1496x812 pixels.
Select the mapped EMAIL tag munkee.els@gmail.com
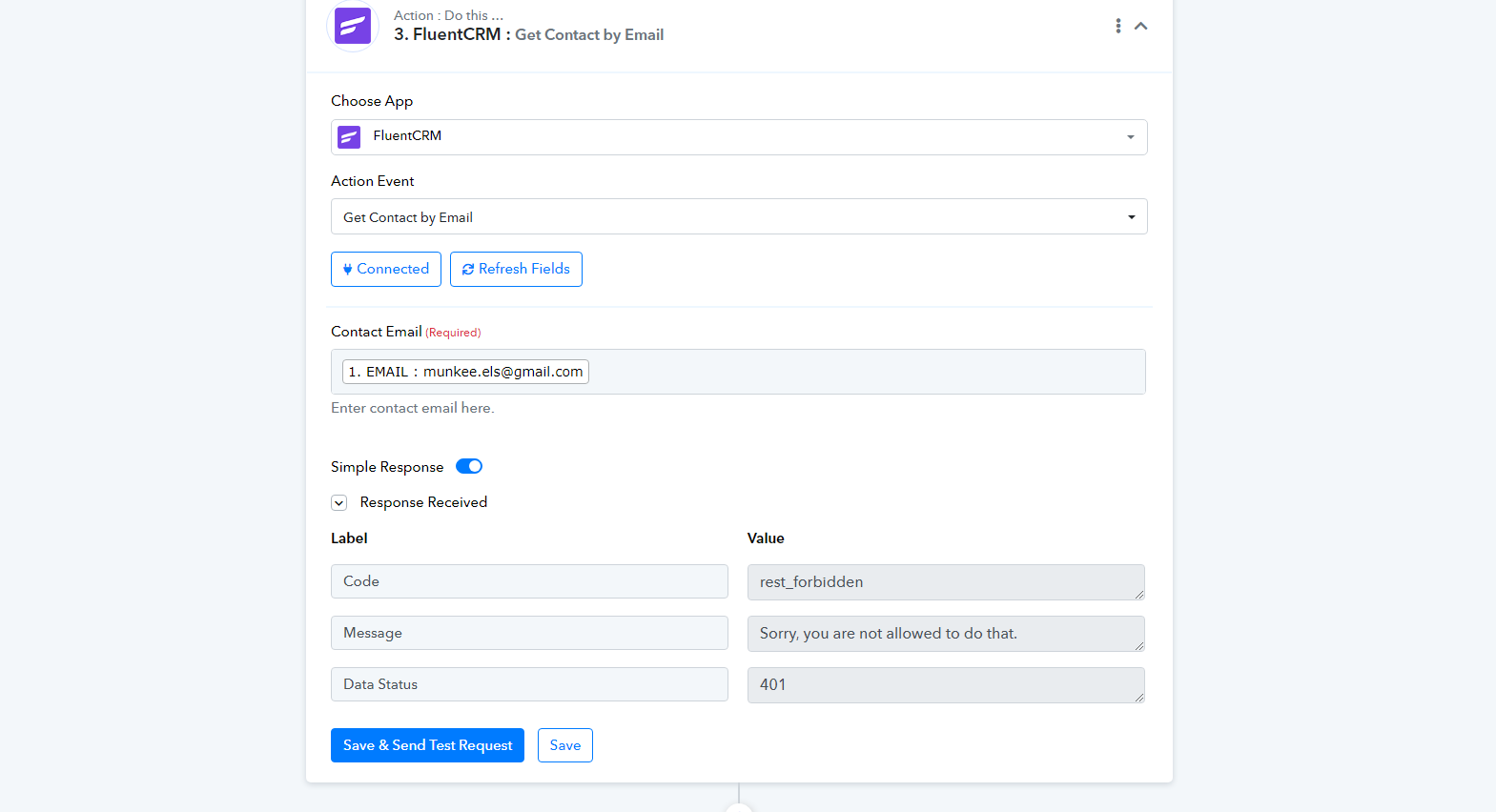(x=465, y=372)
